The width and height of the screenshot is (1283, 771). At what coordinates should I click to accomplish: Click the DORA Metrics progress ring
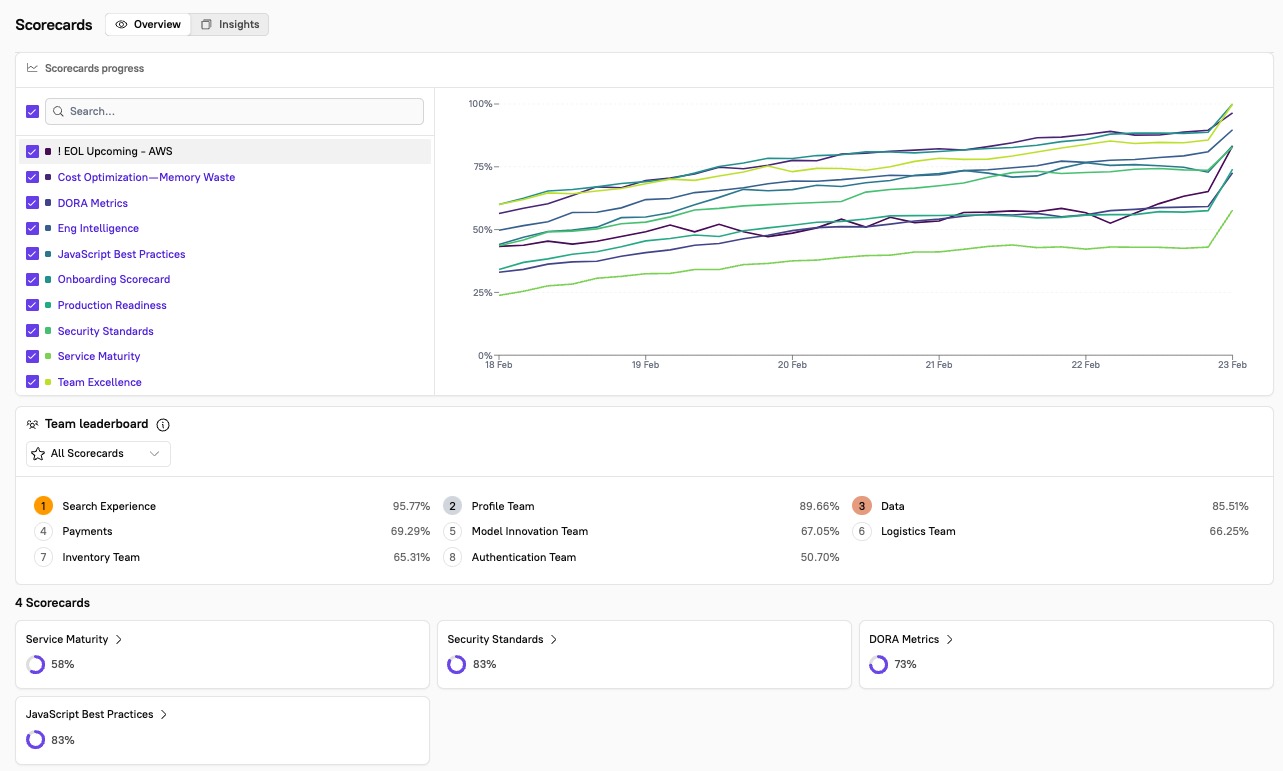879,665
